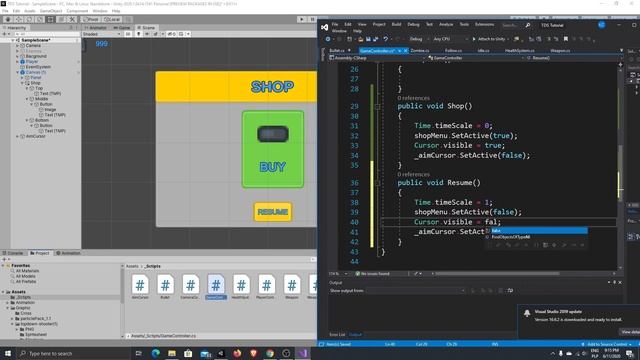Open Component menu in Unity
Image resolution: width=640 pixels, height=360 pixels.
[x=77, y=11]
